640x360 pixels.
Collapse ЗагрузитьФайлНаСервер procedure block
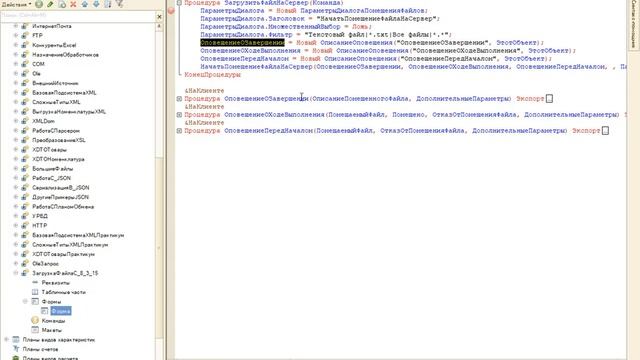pos(179,3)
